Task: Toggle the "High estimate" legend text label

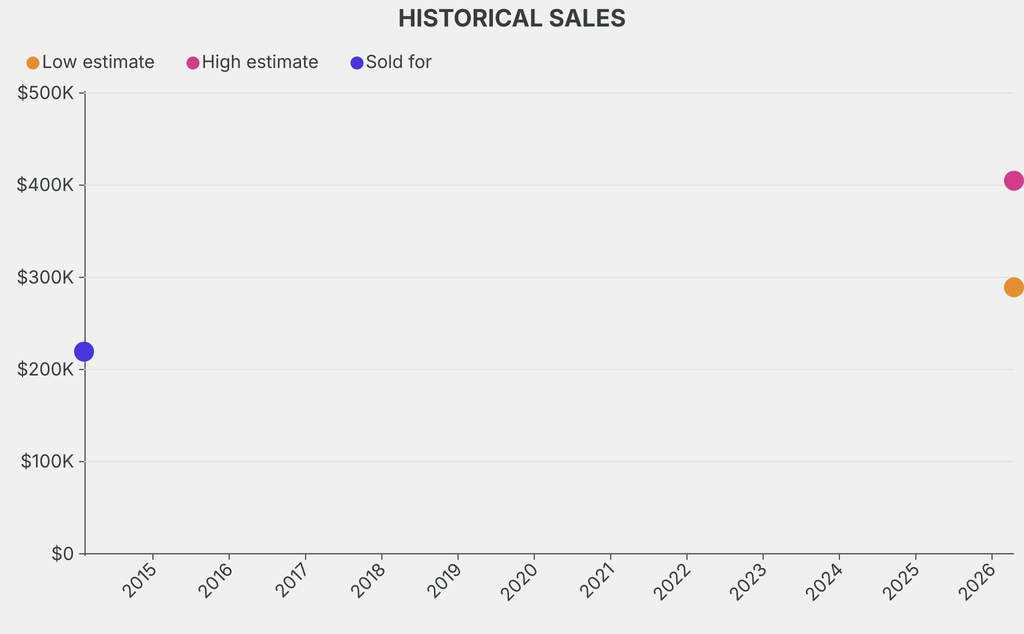Action: pyautogui.click(x=260, y=62)
